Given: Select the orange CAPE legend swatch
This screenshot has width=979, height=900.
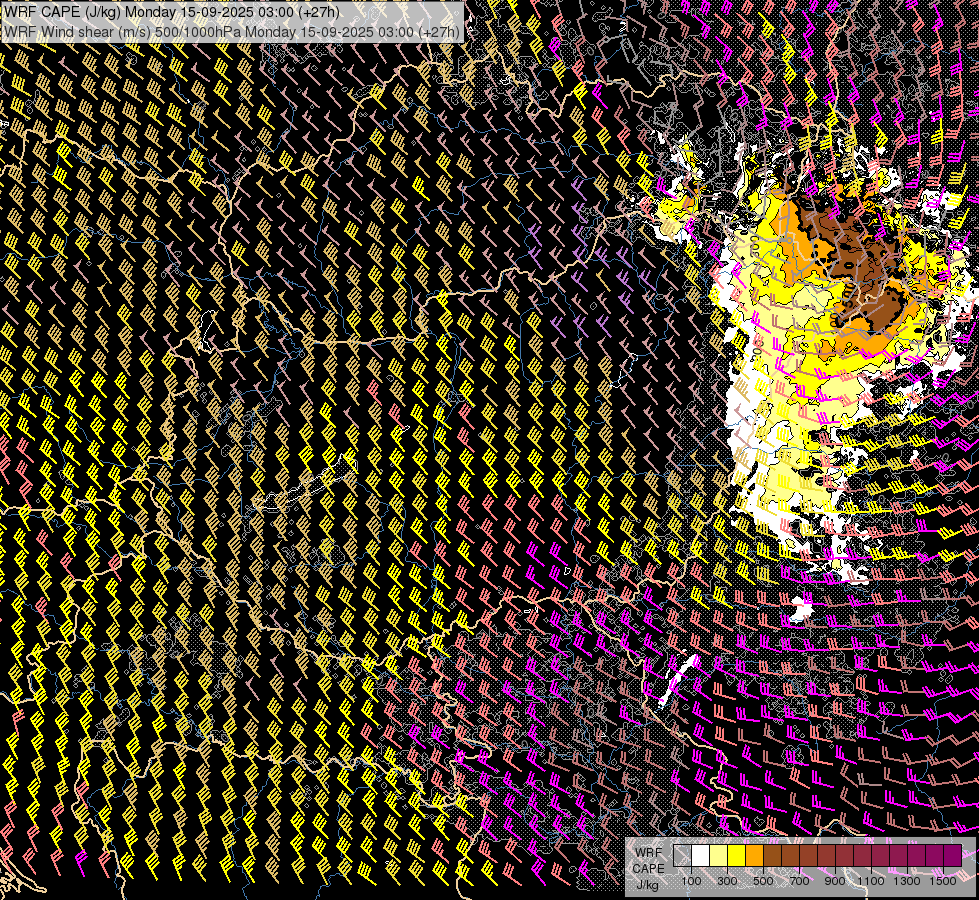Looking at the screenshot, I should [754, 856].
